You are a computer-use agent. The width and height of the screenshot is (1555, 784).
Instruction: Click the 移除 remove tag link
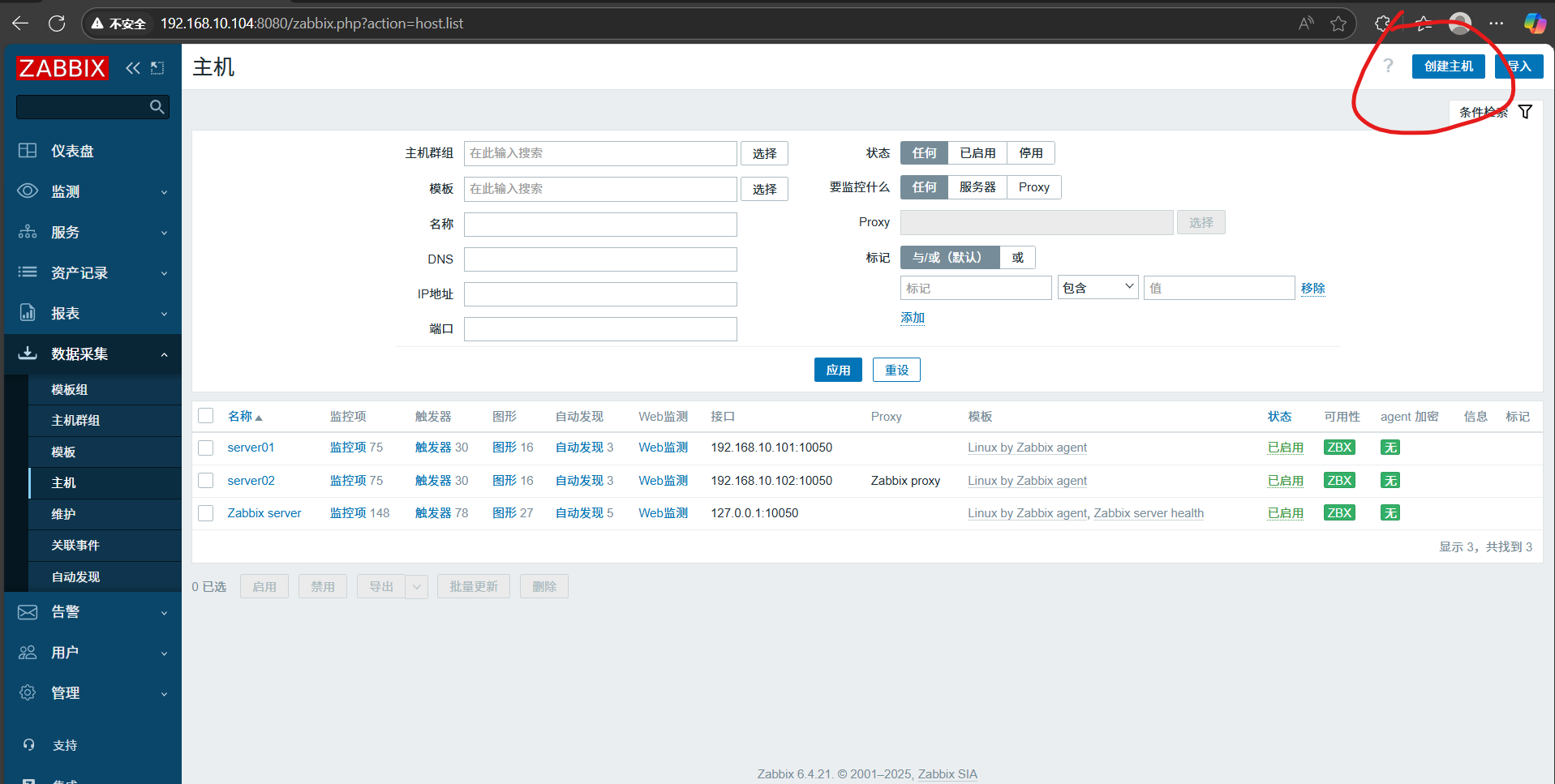[1313, 288]
